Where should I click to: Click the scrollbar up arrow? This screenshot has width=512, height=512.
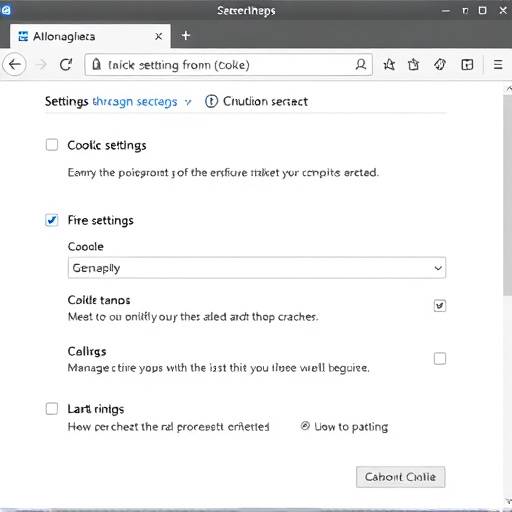pyautogui.click(x=509, y=88)
